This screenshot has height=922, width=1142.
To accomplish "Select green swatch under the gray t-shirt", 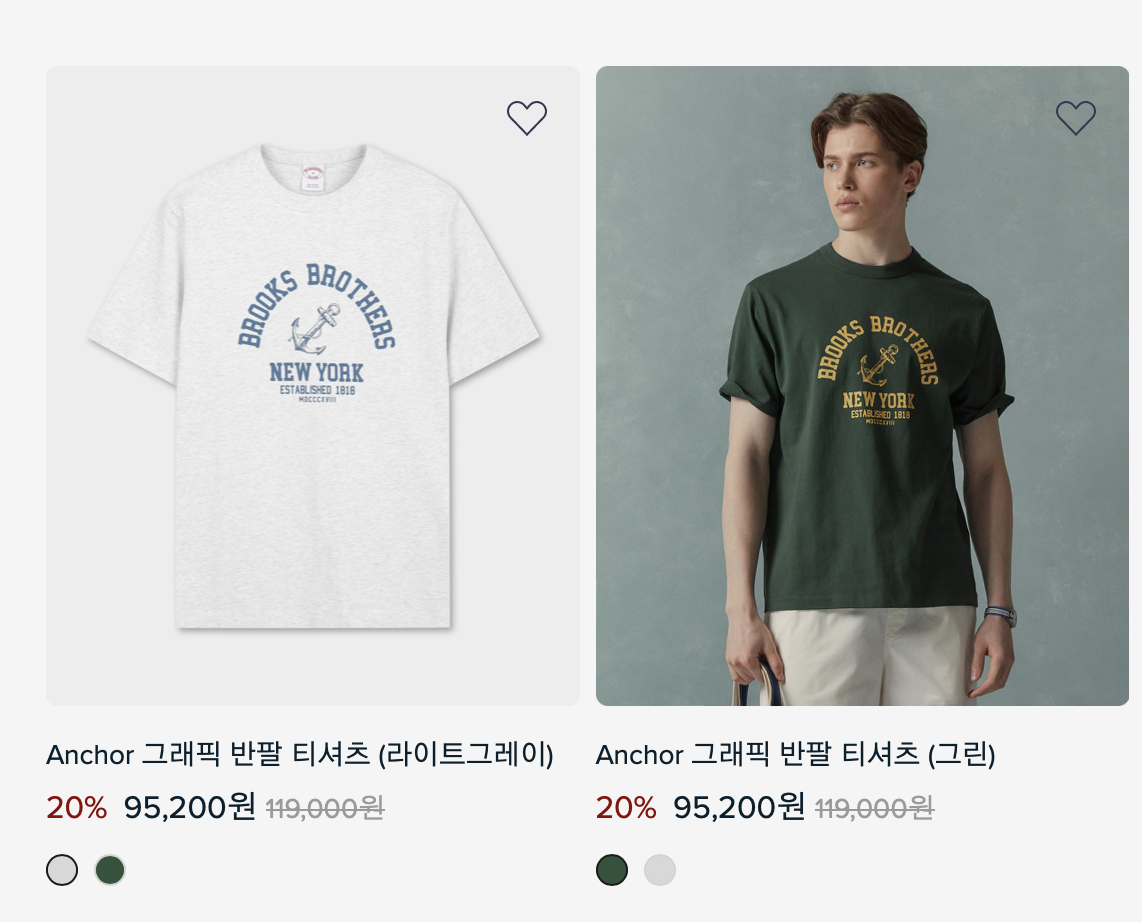I will [110, 870].
